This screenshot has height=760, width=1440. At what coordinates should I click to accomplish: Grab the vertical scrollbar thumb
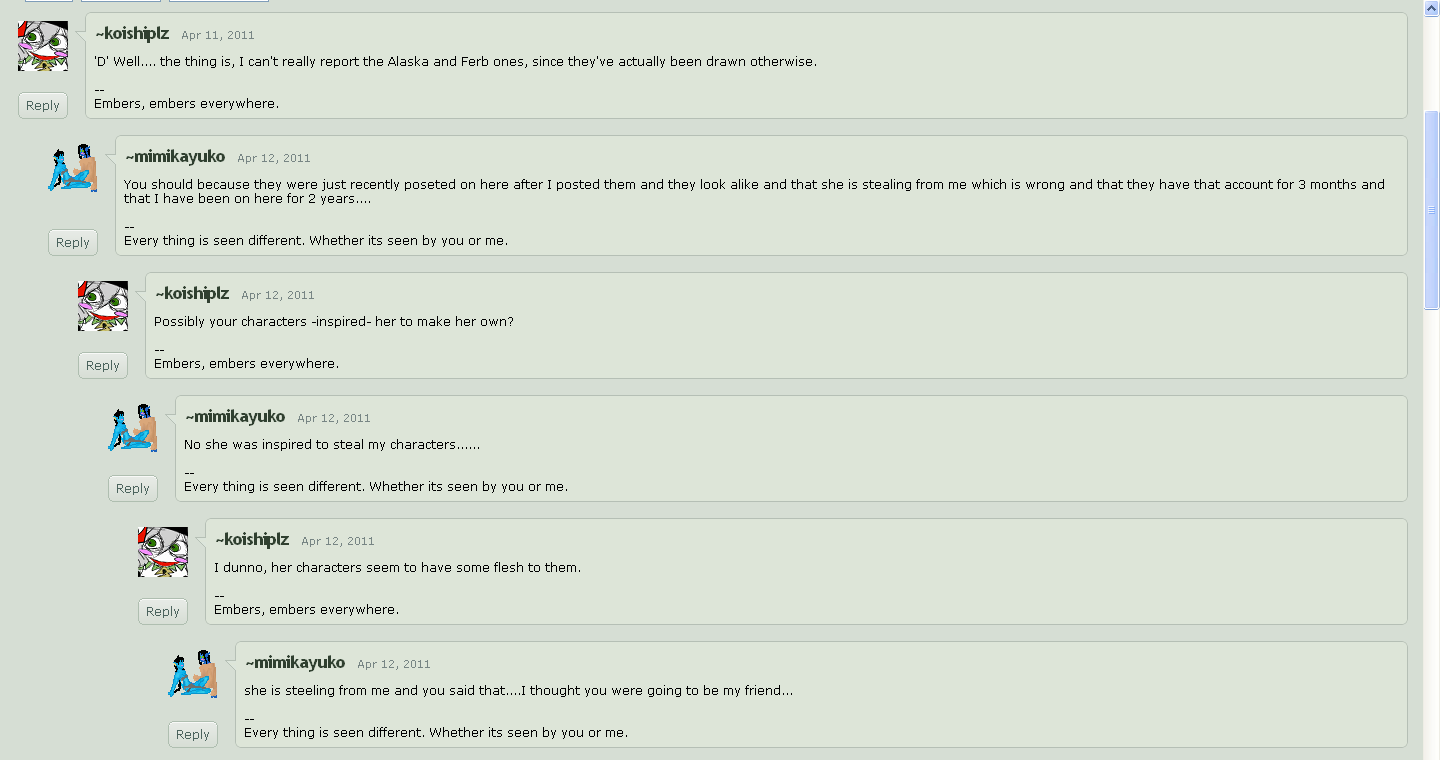coord(1431,209)
